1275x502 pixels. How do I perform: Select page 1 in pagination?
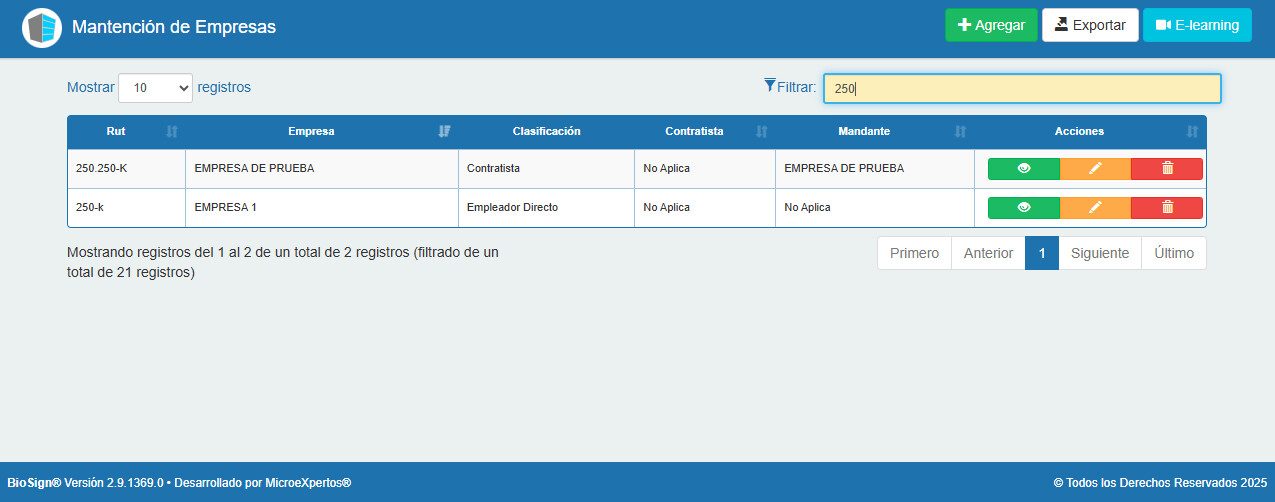click(1042, 253)
